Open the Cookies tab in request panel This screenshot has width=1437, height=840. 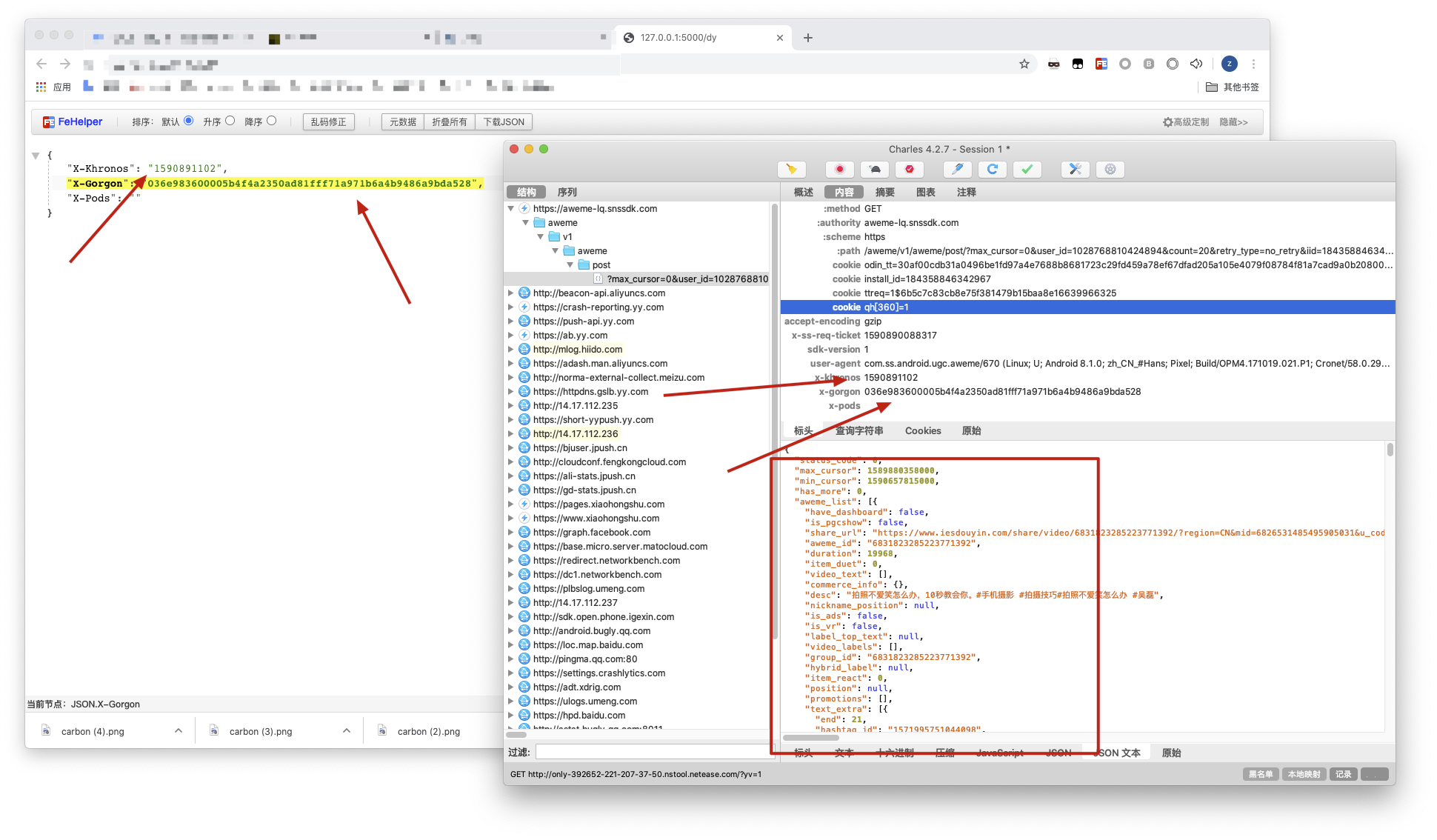pos(922,430)
